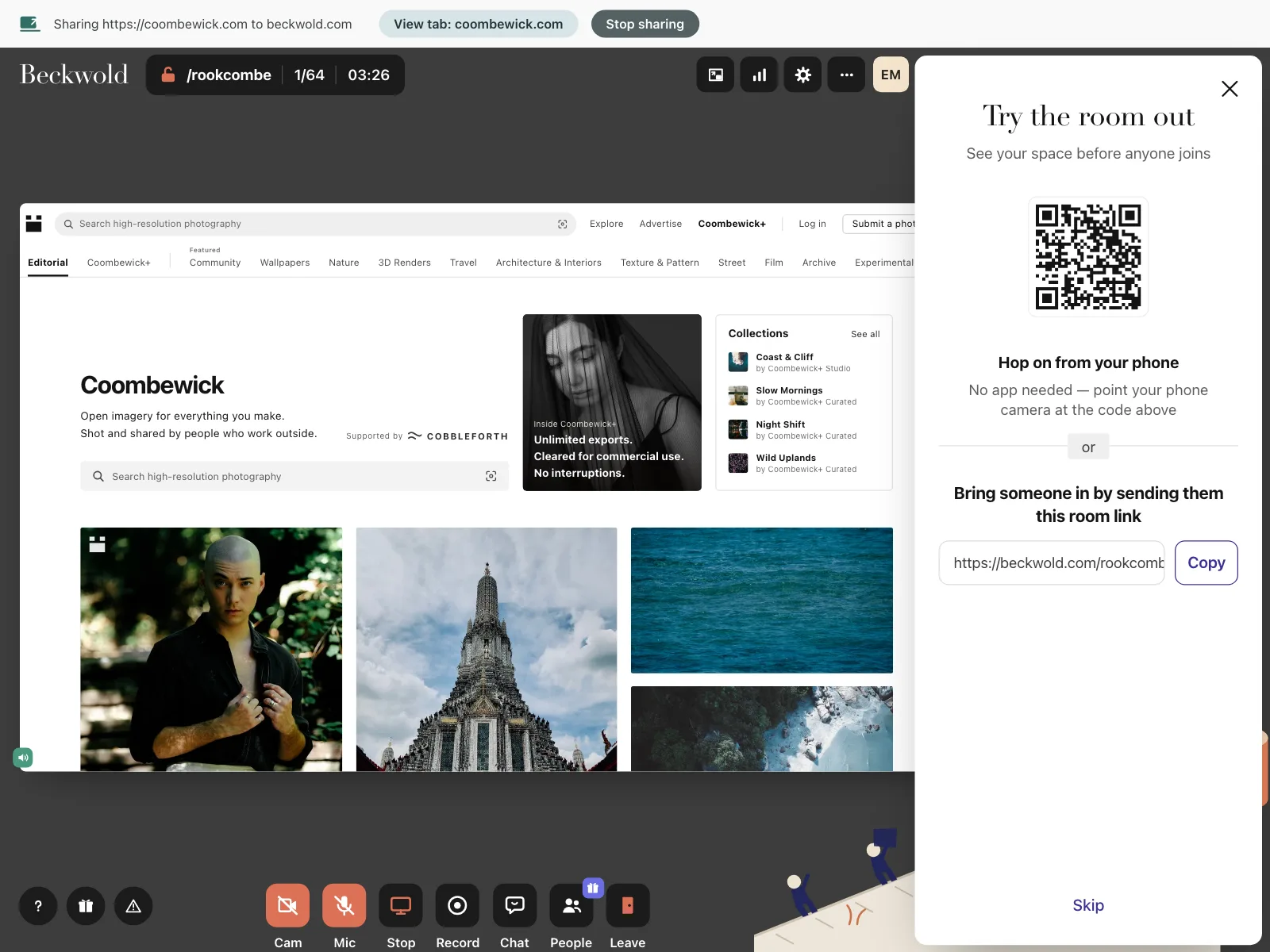This screenshot has width=1270, height=952.
Task: Click the Beckwold logo
Action: [74, 75]
